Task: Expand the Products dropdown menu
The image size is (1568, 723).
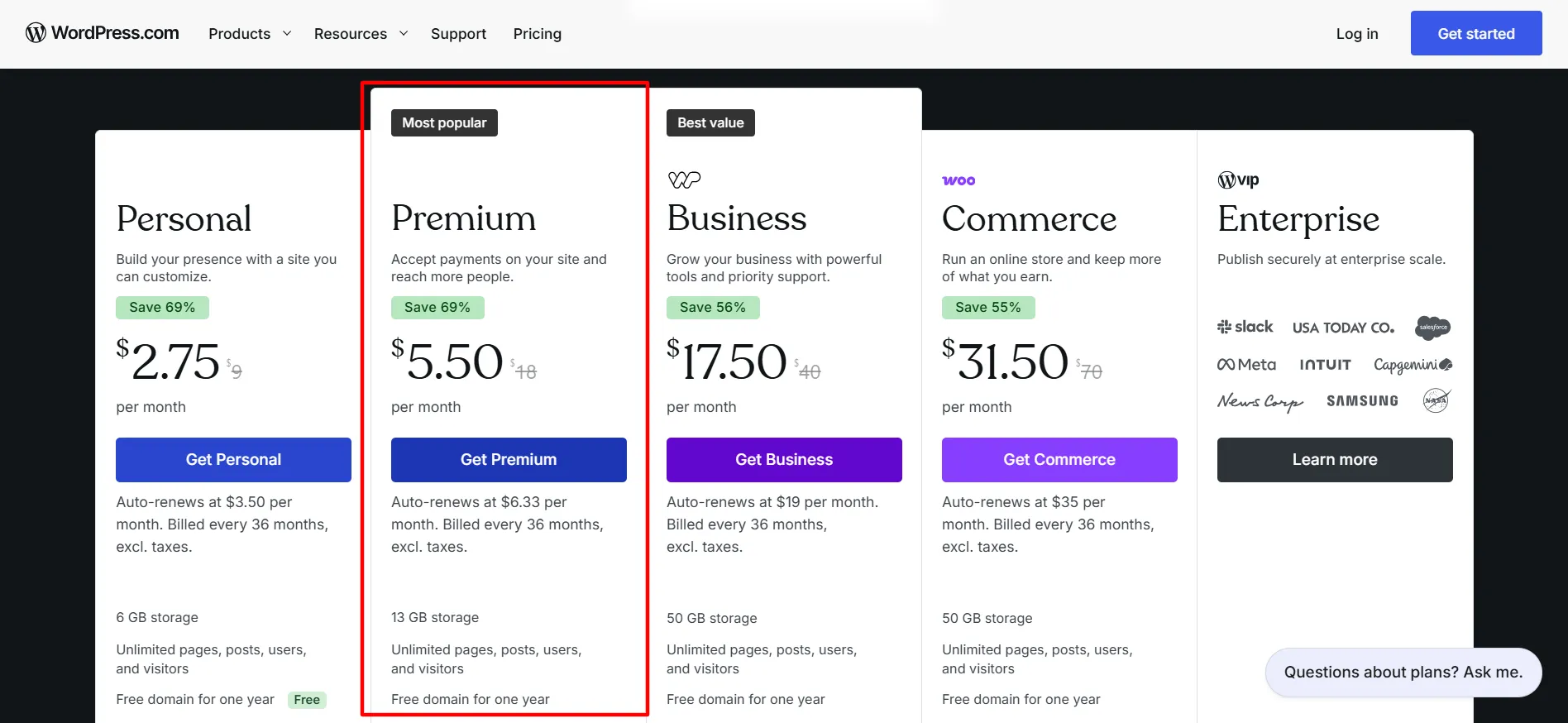Action: click(250, 34)
